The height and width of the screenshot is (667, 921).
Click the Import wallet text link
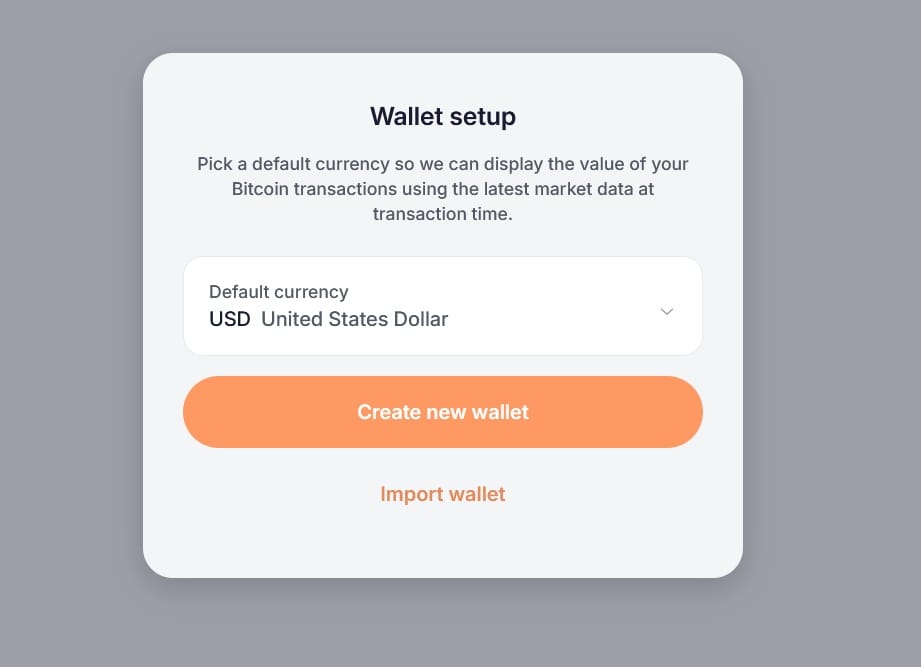click(x=442, y=494)
